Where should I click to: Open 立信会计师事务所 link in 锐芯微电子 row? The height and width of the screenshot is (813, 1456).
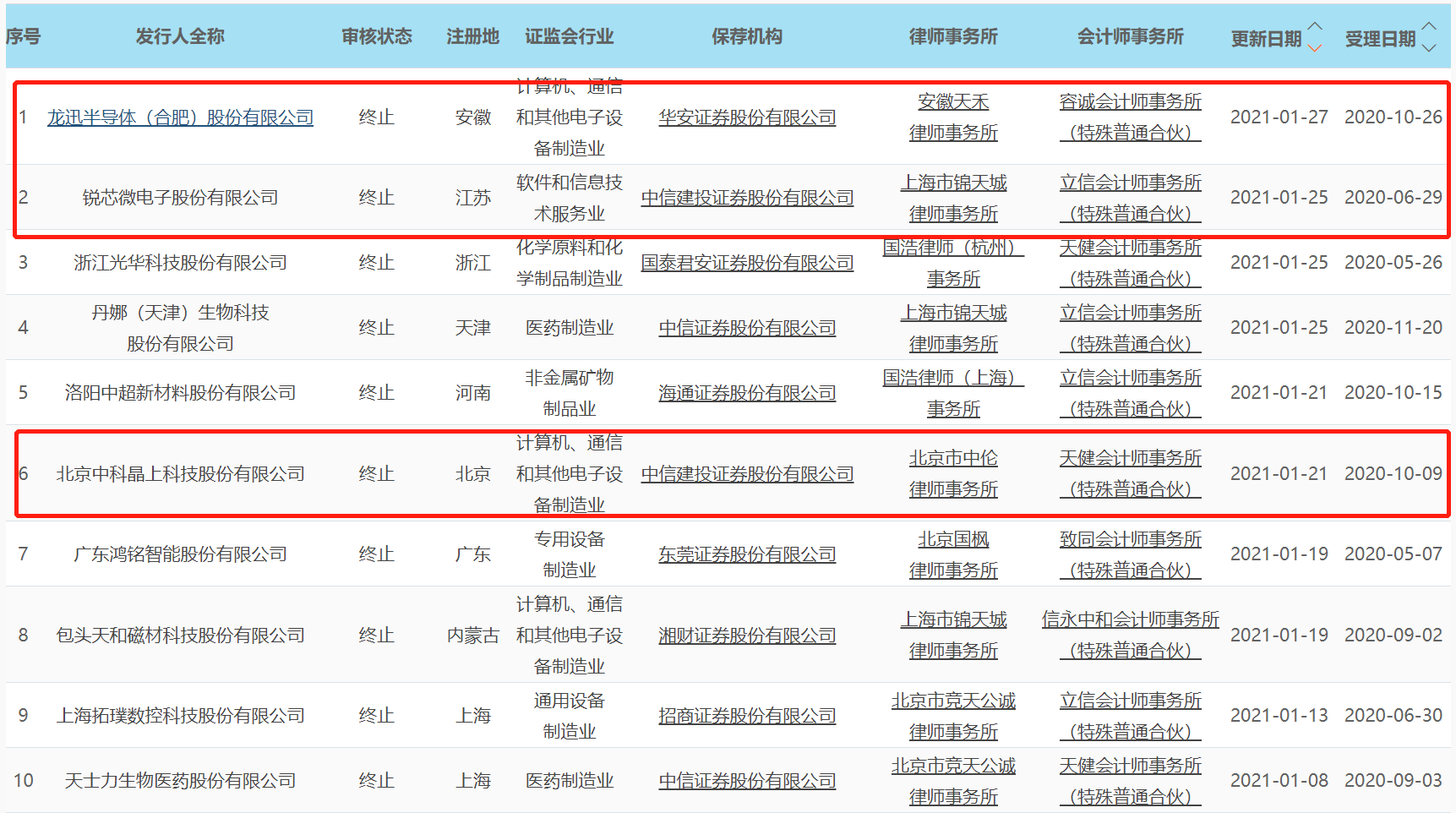coord(1131,198)
